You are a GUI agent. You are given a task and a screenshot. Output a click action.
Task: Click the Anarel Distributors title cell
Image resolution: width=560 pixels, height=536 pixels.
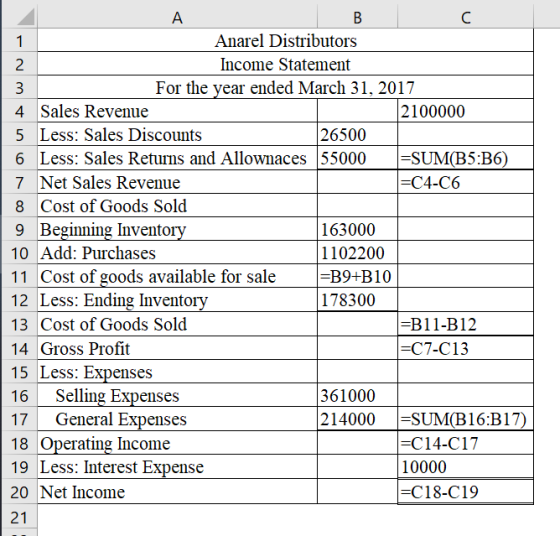pyautogui.click(x=285, y=40)
